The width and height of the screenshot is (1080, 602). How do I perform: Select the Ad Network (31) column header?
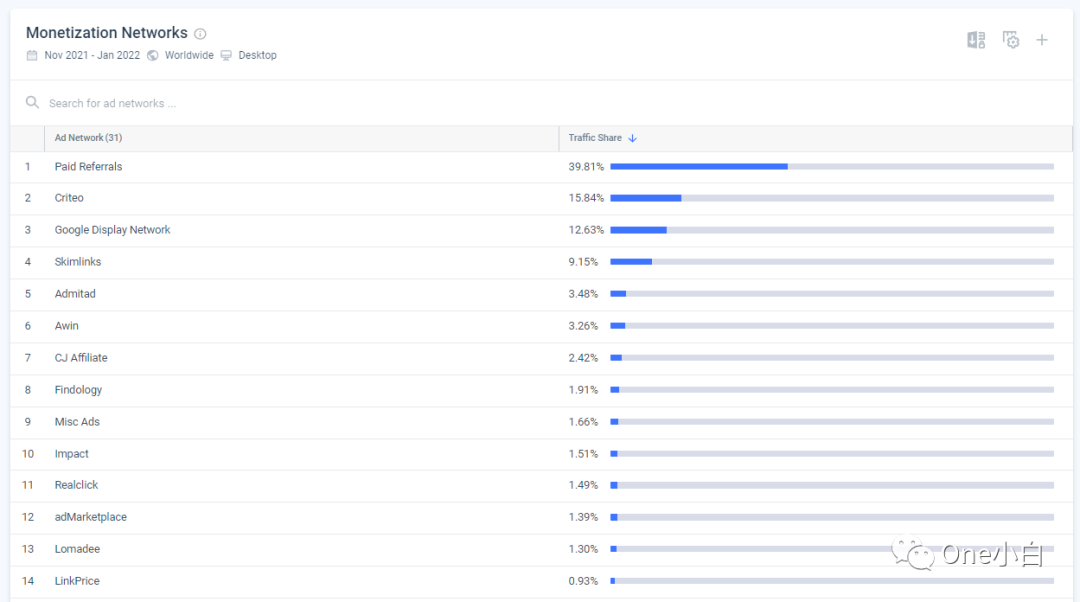pyautogui.click(x=88, y=138)
